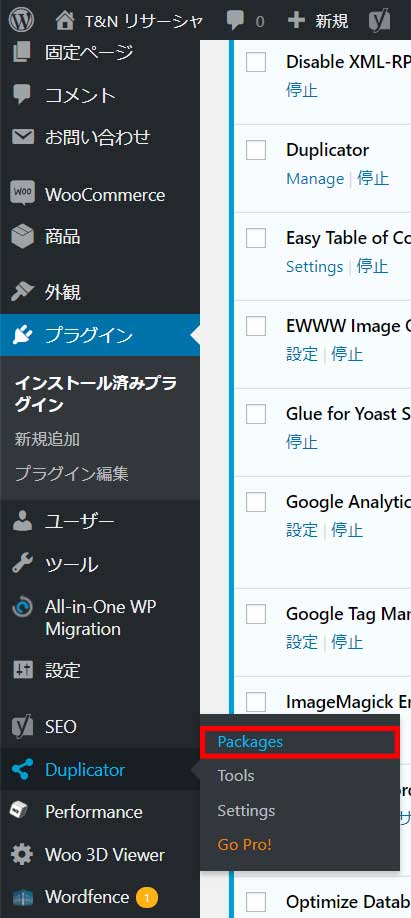Open the site home icon
This screenshot has height=918, width=411.
pos(65,21)
